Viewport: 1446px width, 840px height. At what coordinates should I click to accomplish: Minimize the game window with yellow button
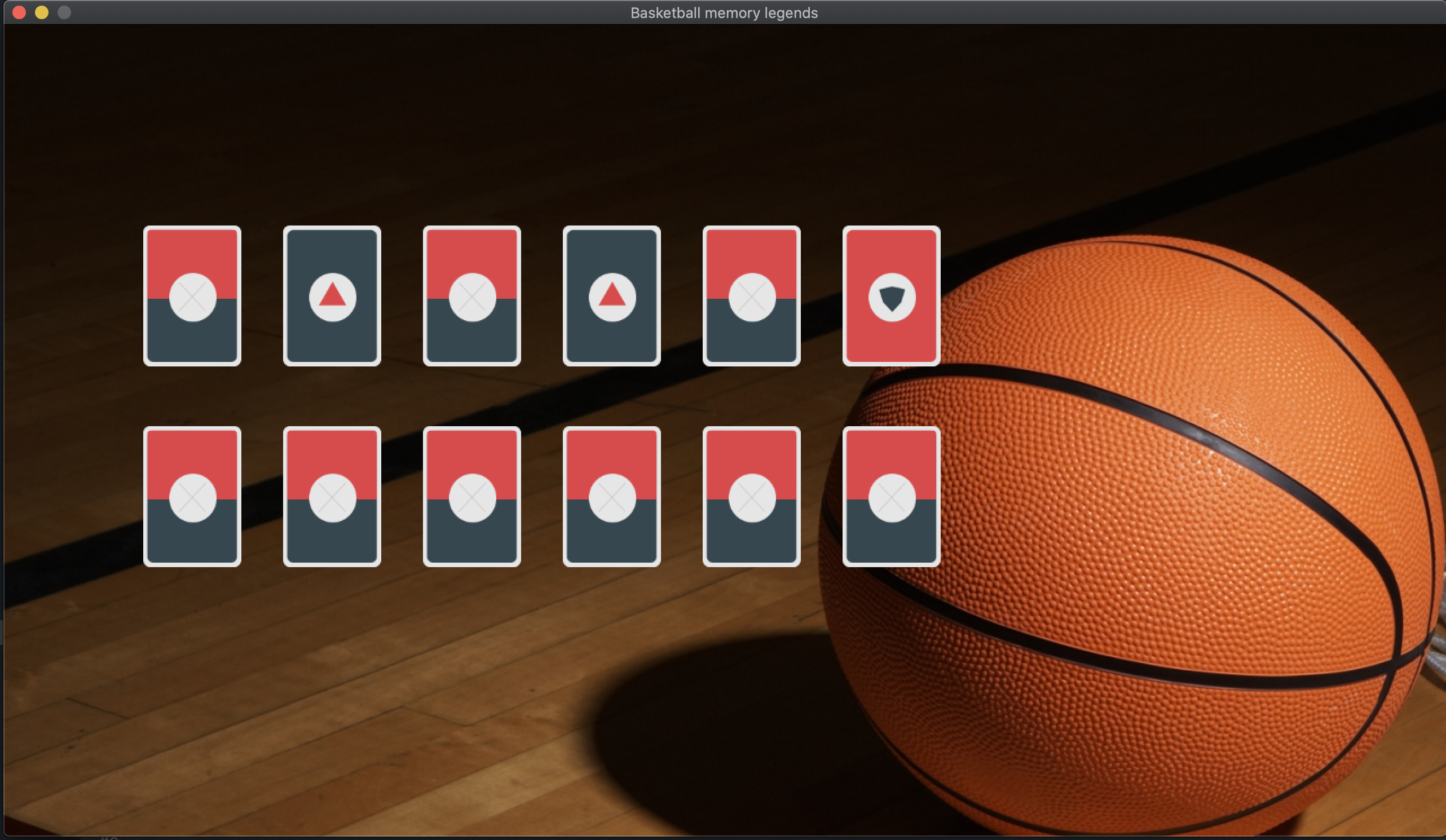pos(42,12)
